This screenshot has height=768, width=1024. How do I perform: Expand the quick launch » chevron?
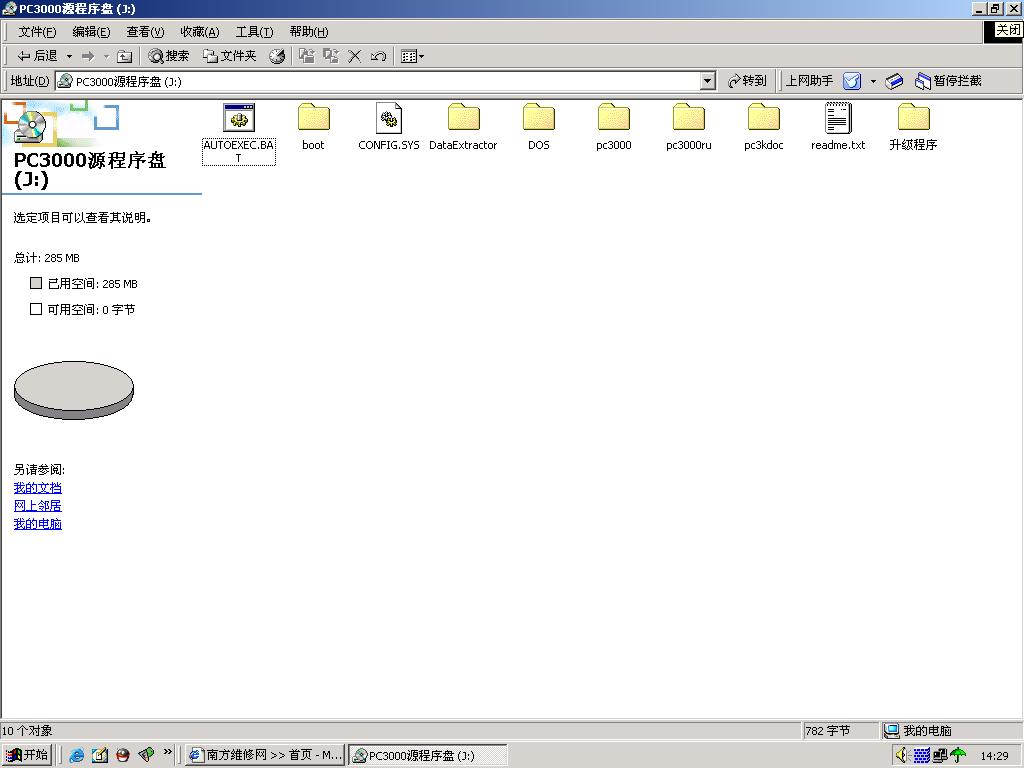pyautogui.click(x=168, y=752)
